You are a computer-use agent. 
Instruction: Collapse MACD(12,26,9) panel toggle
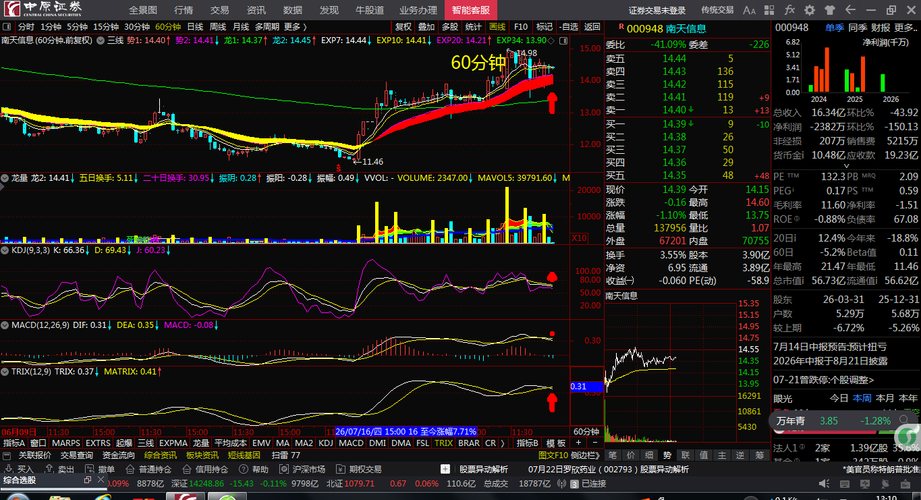pos(5,325)
